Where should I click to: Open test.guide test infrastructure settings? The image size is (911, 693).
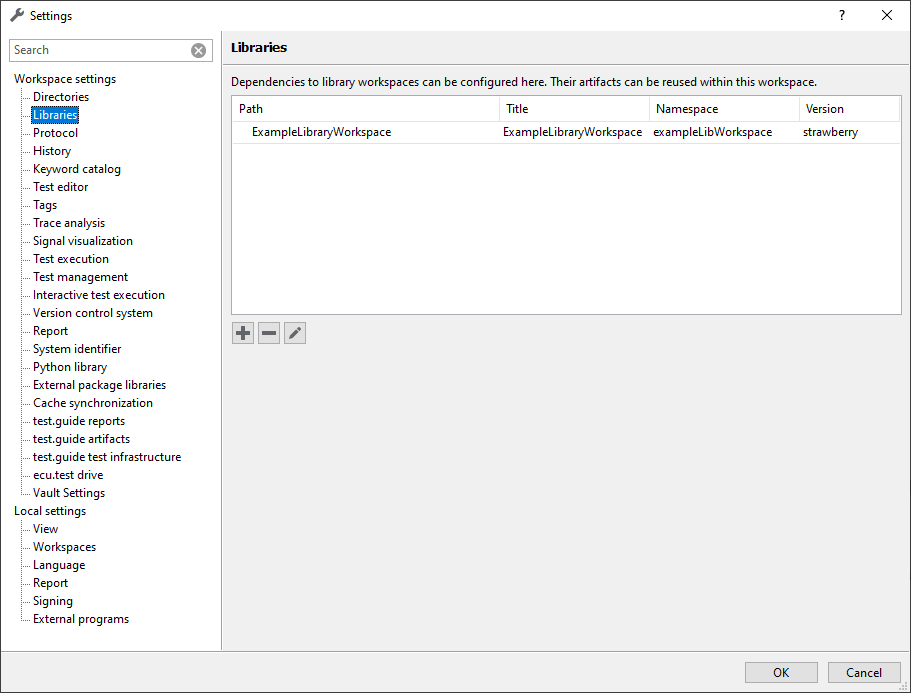[x=107, y=457]
